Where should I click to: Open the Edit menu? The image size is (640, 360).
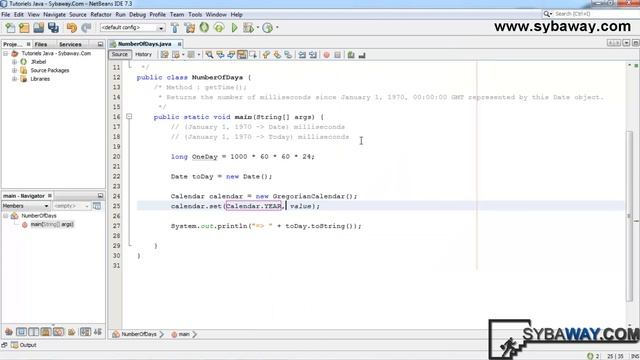pyautogui.click(x=19, y=14)
